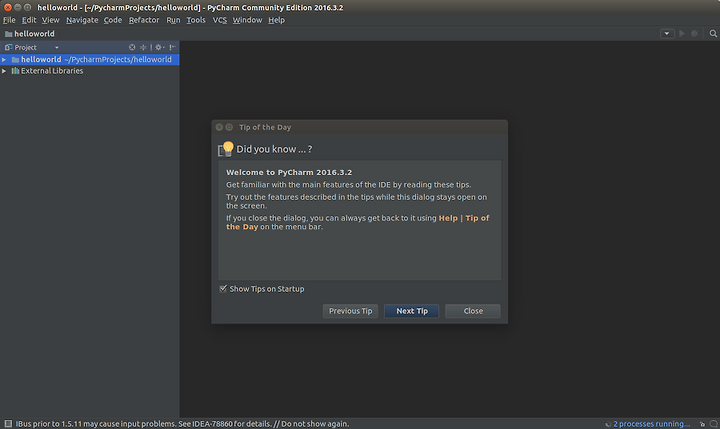Click the External Libraries books icon
Screen dimensions: 720x429
(x=15, y=71)
